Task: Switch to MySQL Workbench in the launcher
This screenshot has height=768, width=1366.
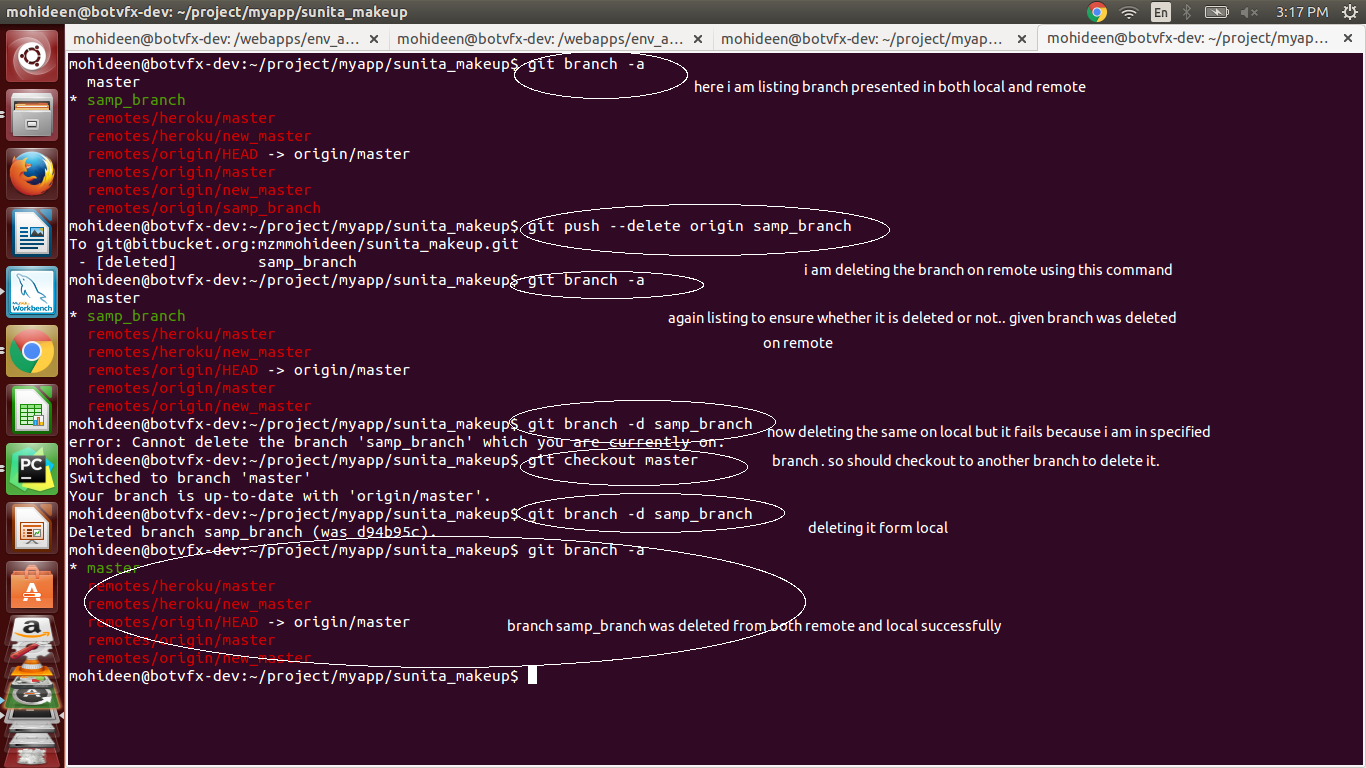Action: [x=33, y=292]
